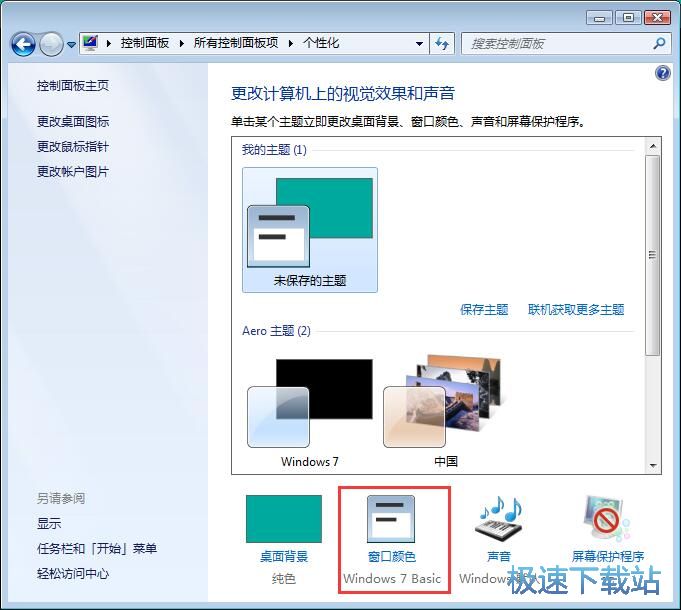Select the 未保存的主题 theme thumbnail
681x610 pixels.
coord(310,230)
